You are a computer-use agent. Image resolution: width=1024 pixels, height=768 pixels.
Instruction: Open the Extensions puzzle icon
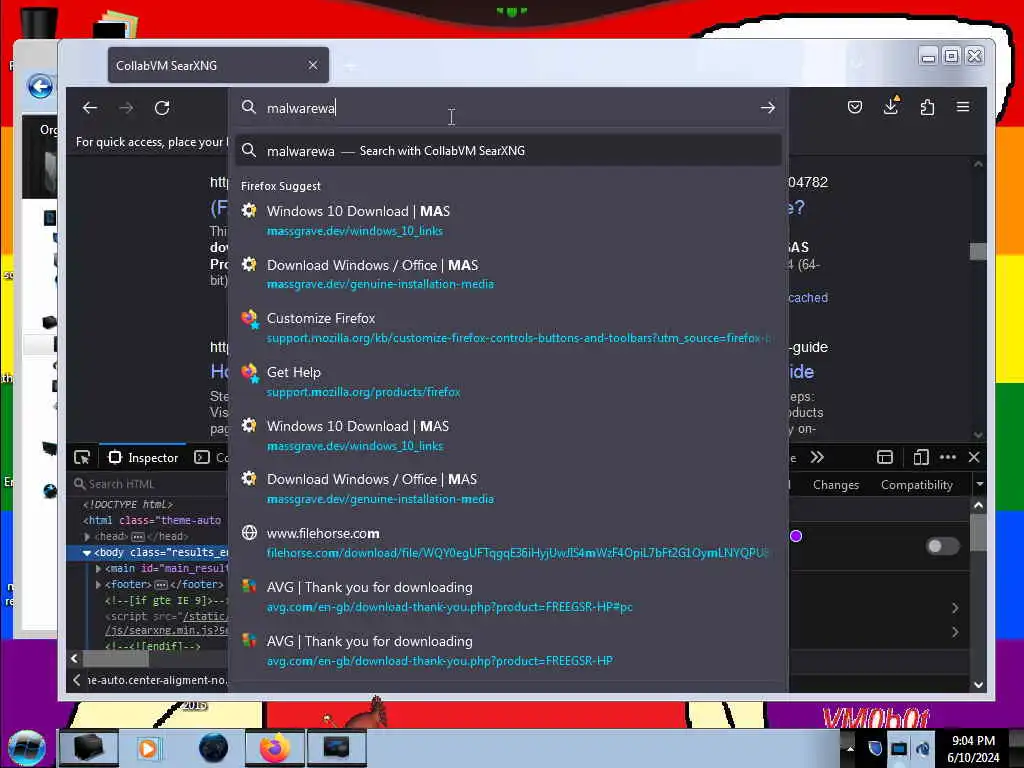(927, 107)
